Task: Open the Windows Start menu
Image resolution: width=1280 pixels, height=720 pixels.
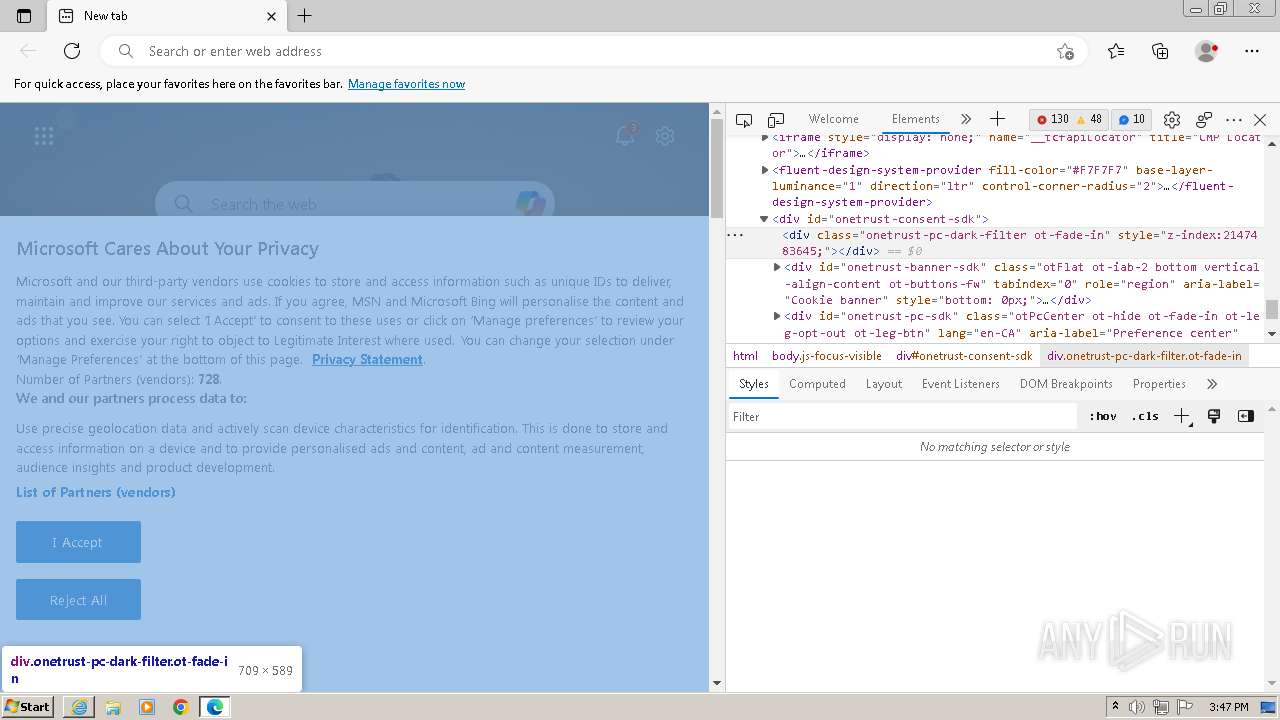Action: pyautogui.click(x=28, y=707)
